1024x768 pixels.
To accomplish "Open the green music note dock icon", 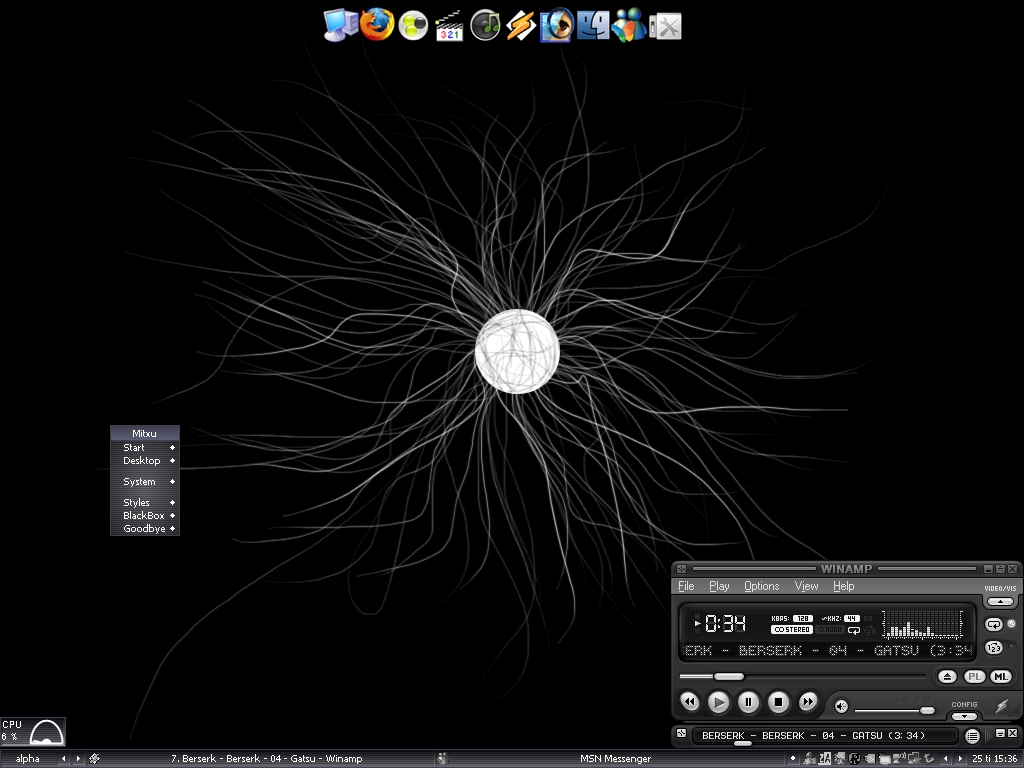I will coord(485,25).
